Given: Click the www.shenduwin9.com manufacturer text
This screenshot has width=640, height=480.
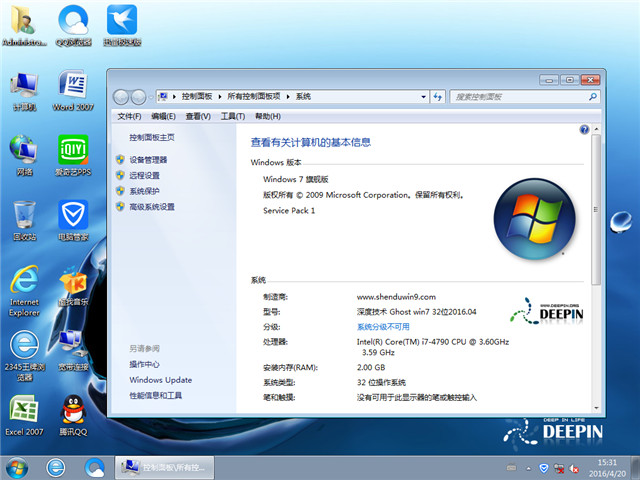Looking at the screenshot, I should coord(396,297).
